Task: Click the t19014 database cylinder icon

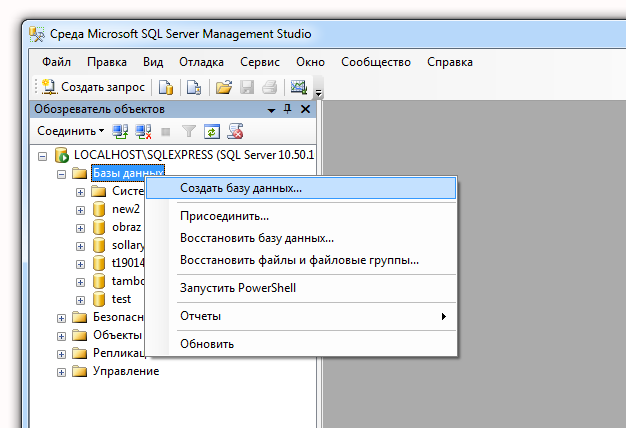Action: pos(99,263)
